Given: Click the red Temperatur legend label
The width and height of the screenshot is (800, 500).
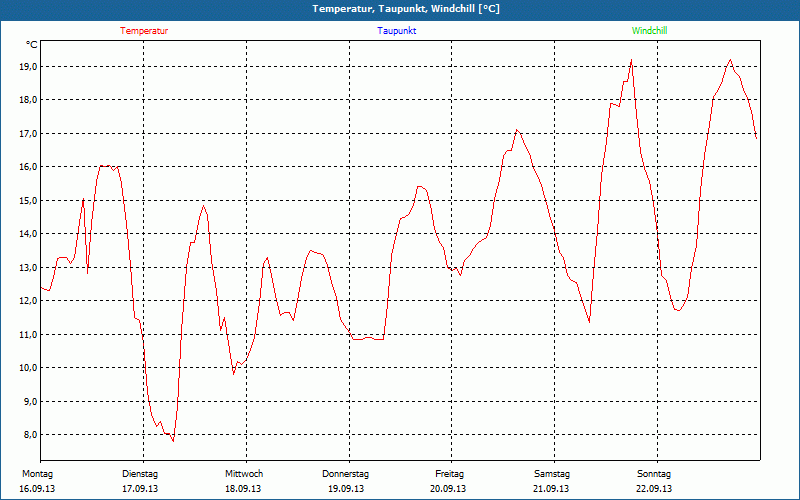Looking at the screenshot, I should (x=144, y=31).
